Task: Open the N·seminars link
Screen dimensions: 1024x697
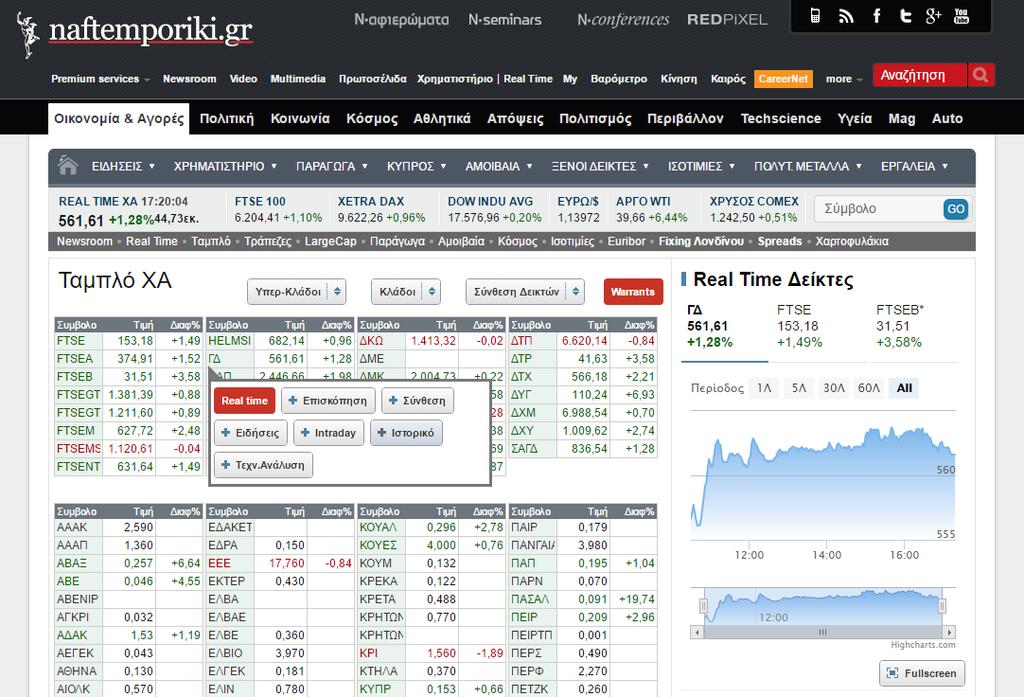Action: pyautogui.click(x=505, y=20)
